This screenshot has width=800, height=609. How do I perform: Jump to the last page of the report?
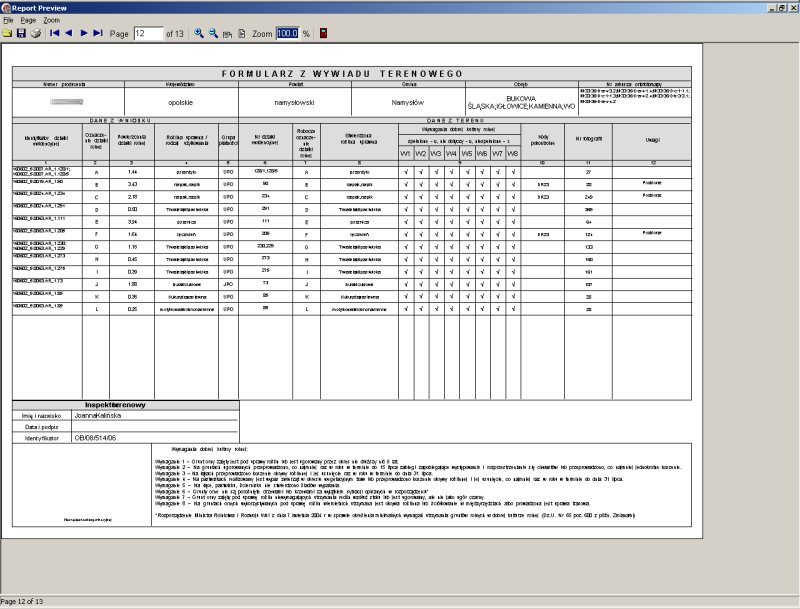[x=98, y=33]
